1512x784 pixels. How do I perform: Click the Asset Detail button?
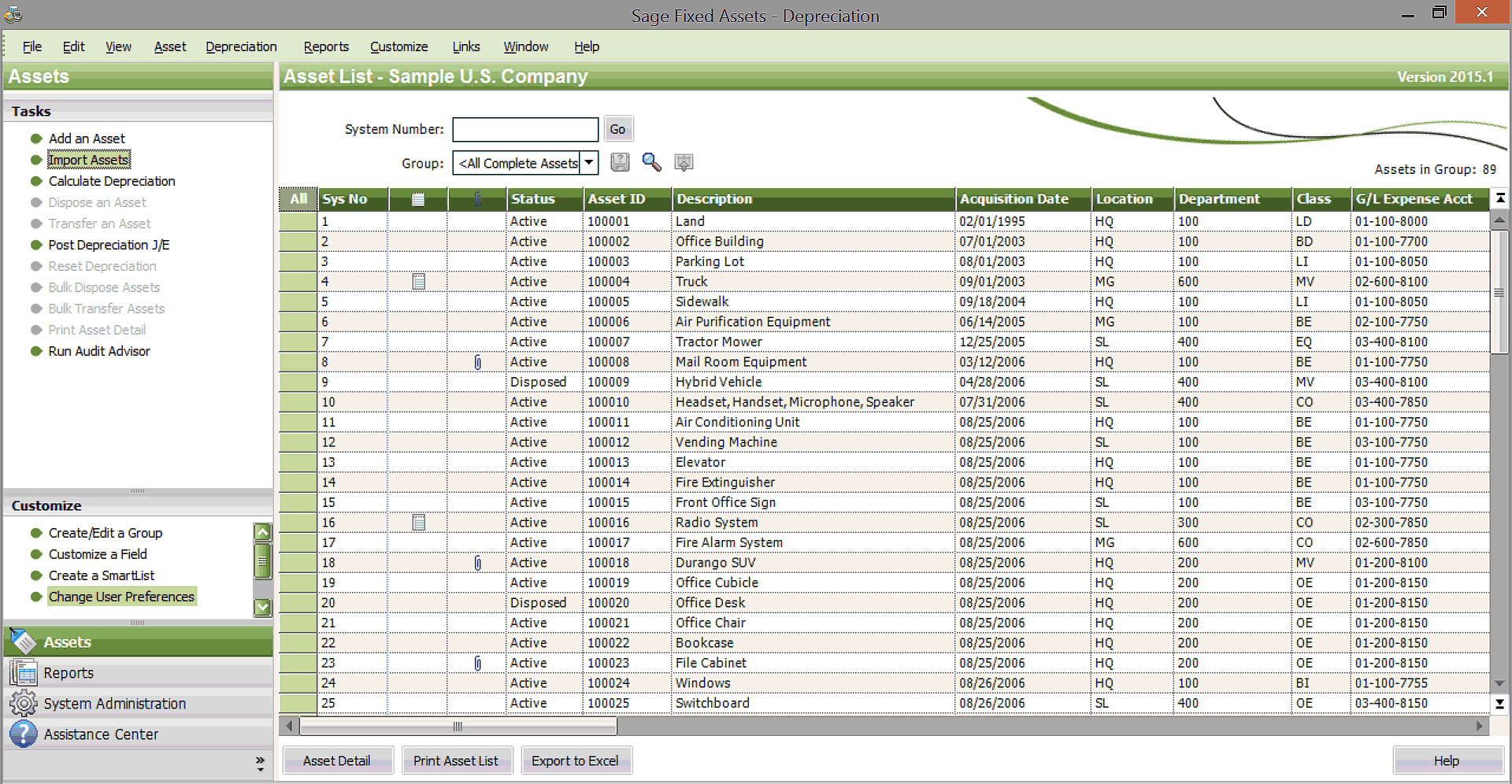(337, 761)
